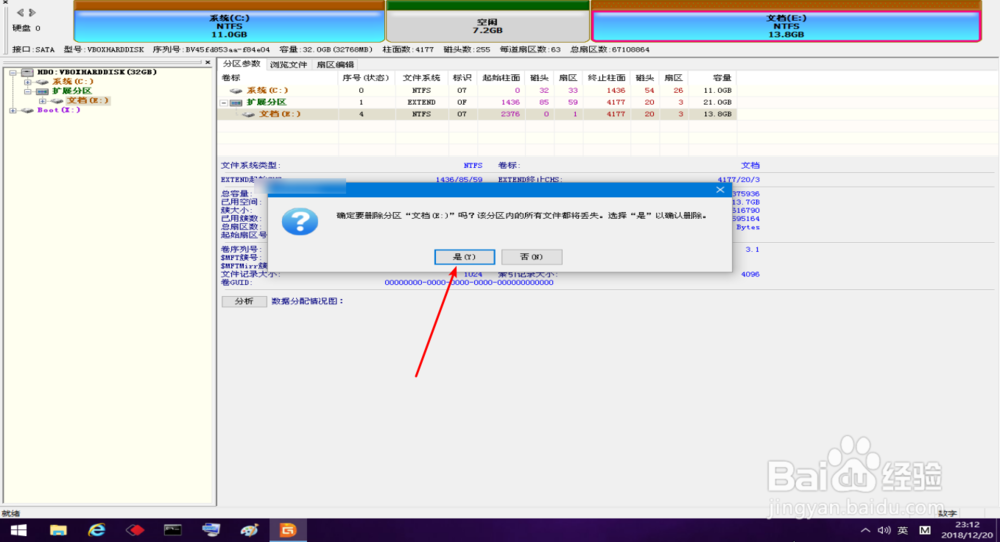Expand 系统(C:) in the disk tree
Viewport: 1000px width, 542px height.
(27, 82)
